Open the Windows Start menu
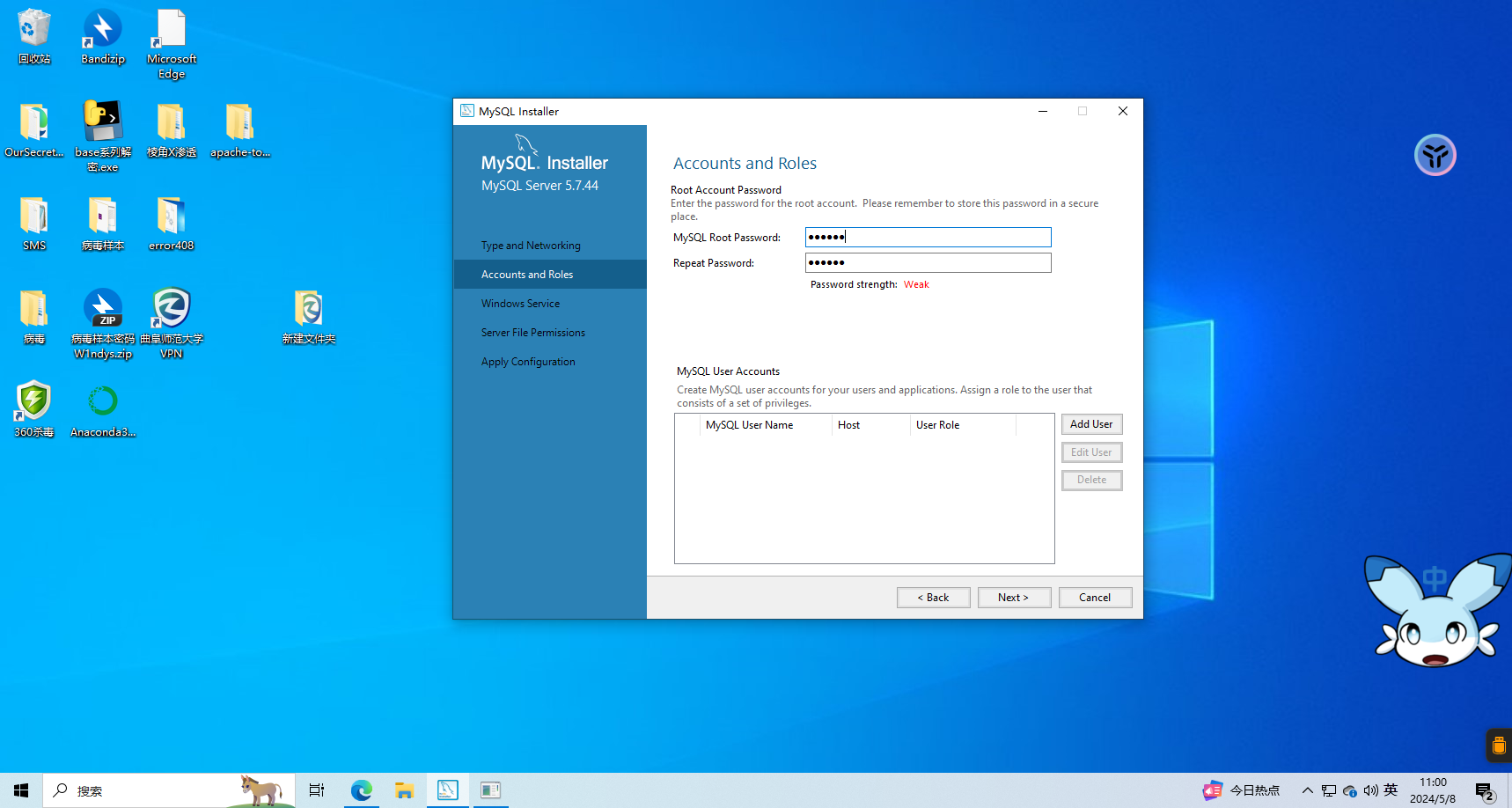Screen dimensions: 1512x808 pos(21,790)
